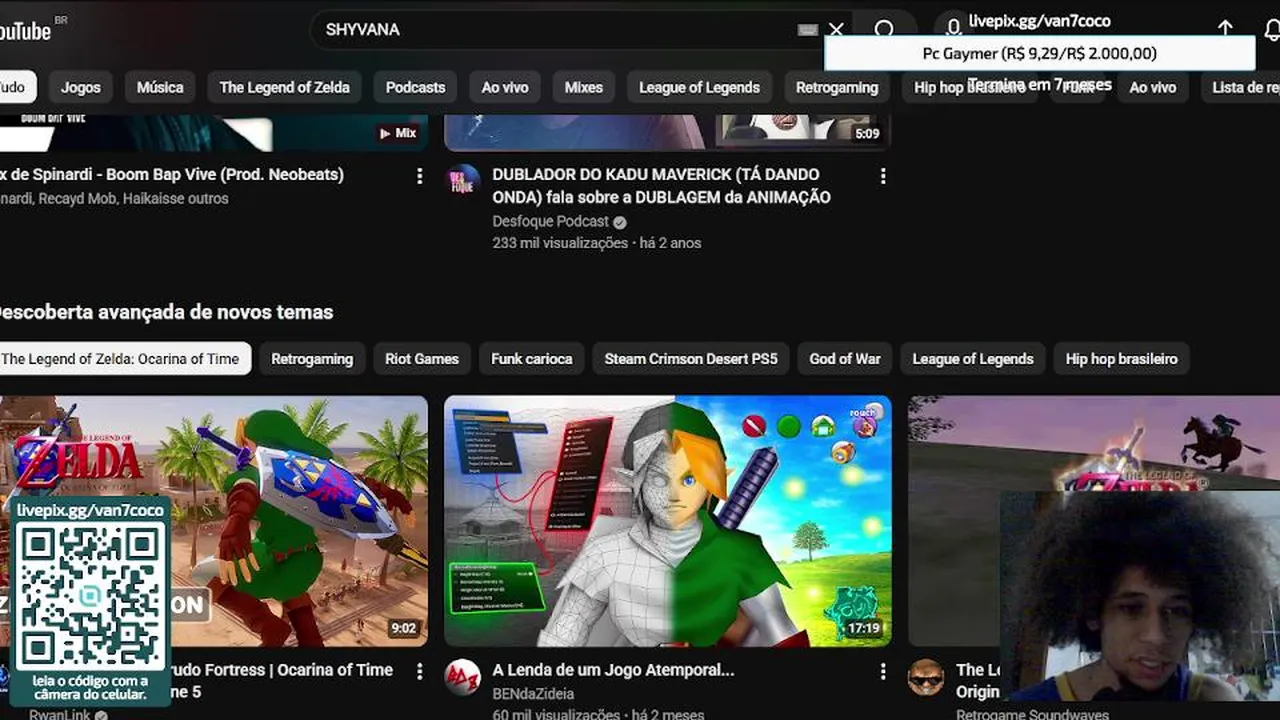Select the first Ao vivo filter chip
The image size is (1280, 720).
[x=505, y=87]
